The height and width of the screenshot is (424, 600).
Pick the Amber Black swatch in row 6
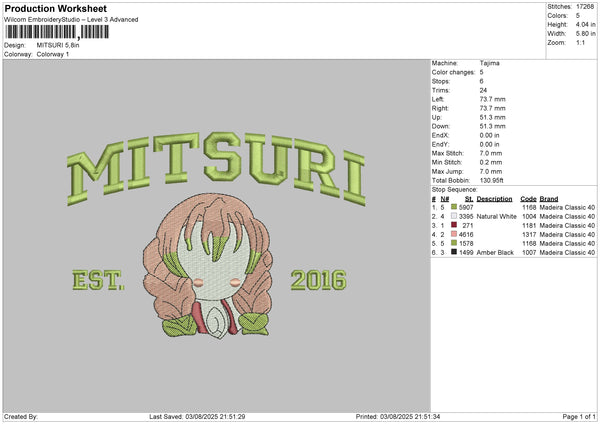(x=454, y=252)
